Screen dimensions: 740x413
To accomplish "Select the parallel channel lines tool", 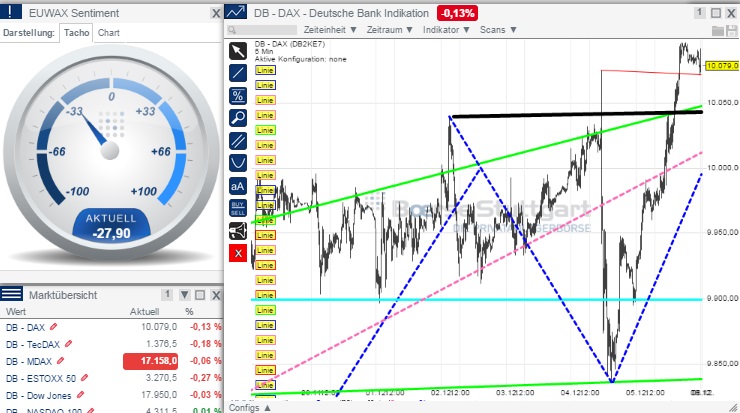I will (238, 141).
